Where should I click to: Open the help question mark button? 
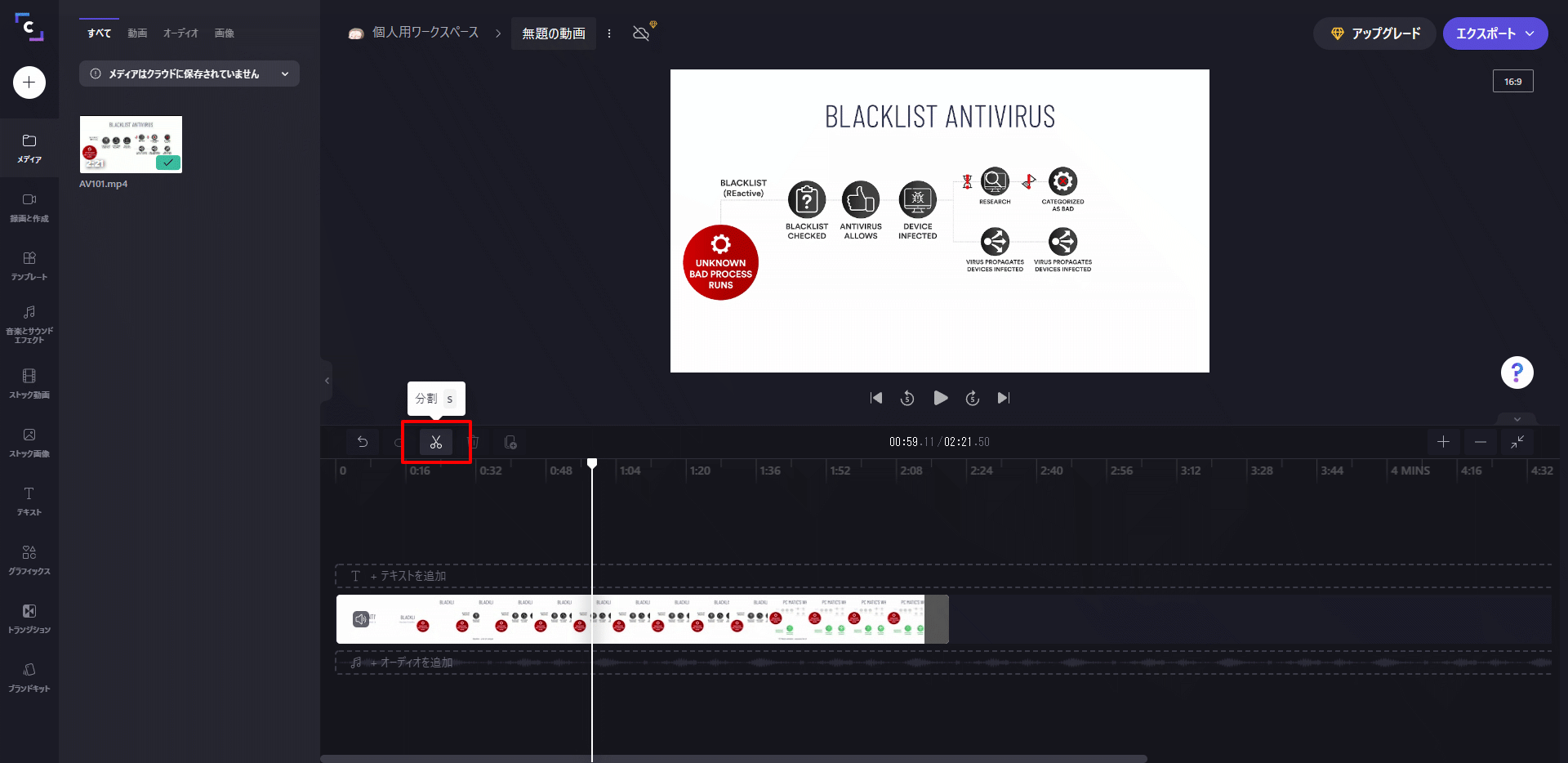(1517, 373)
